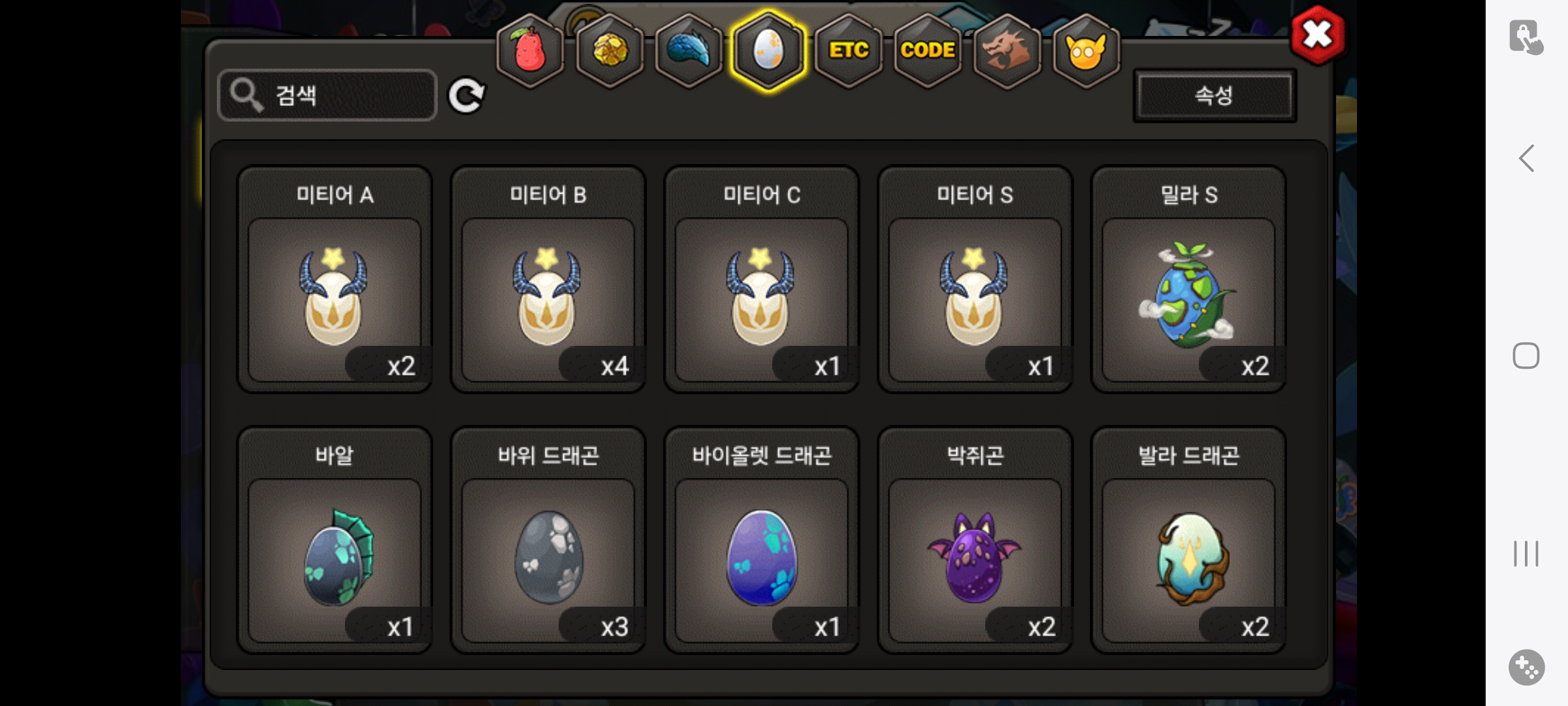
Task: Open the CODE tab
Action: 927,50
